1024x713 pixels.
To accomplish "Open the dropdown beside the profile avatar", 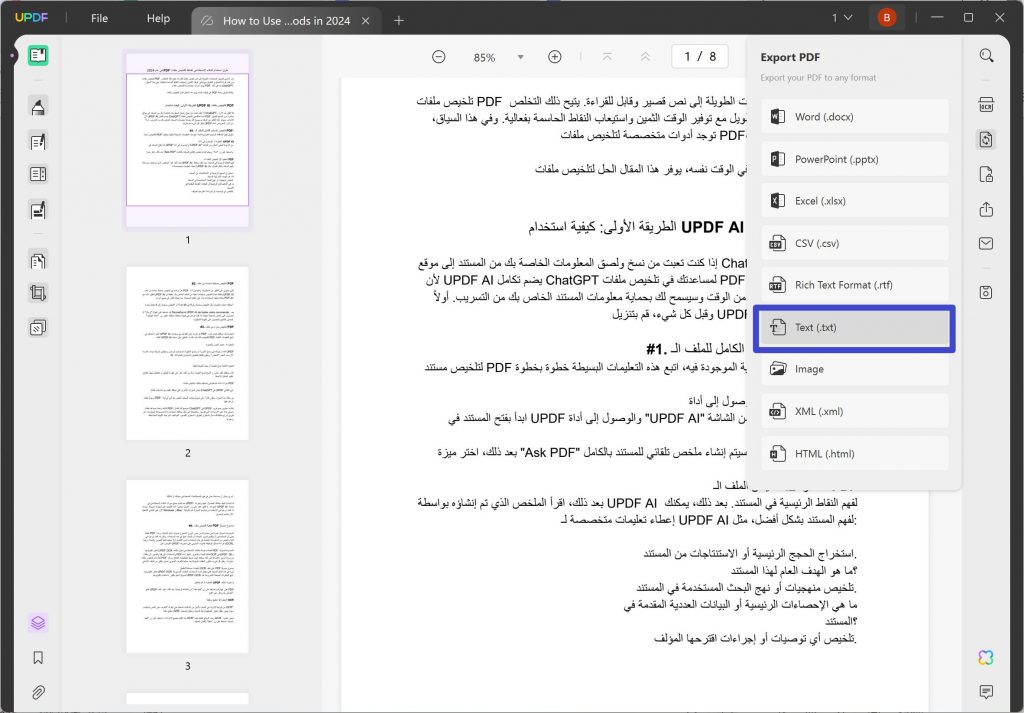I will tap(845, 17).
